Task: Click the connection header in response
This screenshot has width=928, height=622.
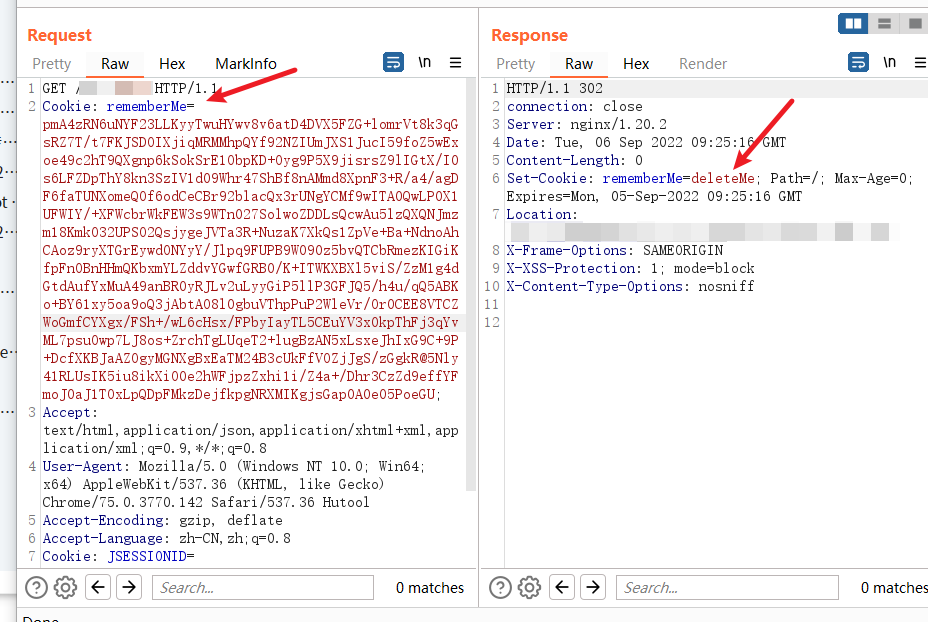Action: pyautogui.click(x=574, y=107)
